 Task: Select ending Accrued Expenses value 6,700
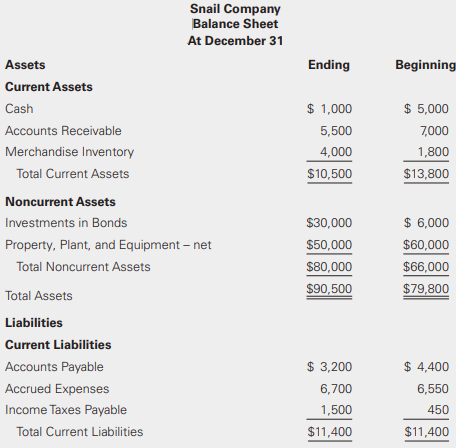click(x=336, y=389)
